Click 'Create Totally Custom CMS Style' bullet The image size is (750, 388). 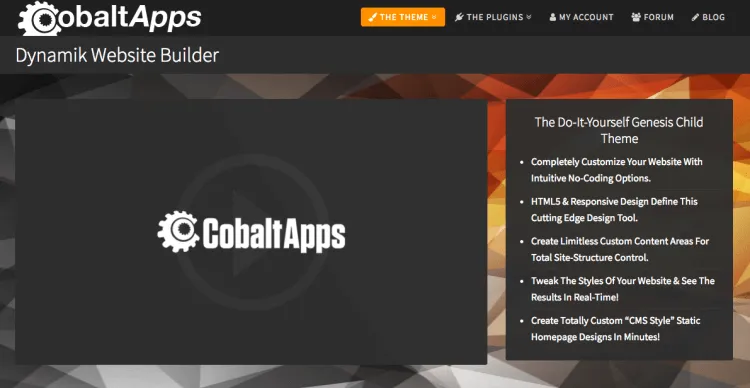tap(616, 329)
